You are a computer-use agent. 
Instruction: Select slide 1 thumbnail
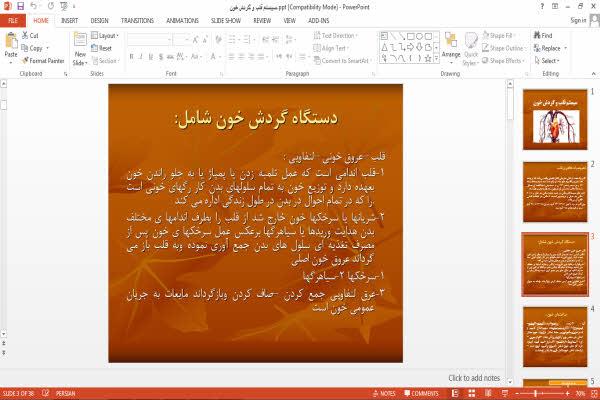coord(555,119)
